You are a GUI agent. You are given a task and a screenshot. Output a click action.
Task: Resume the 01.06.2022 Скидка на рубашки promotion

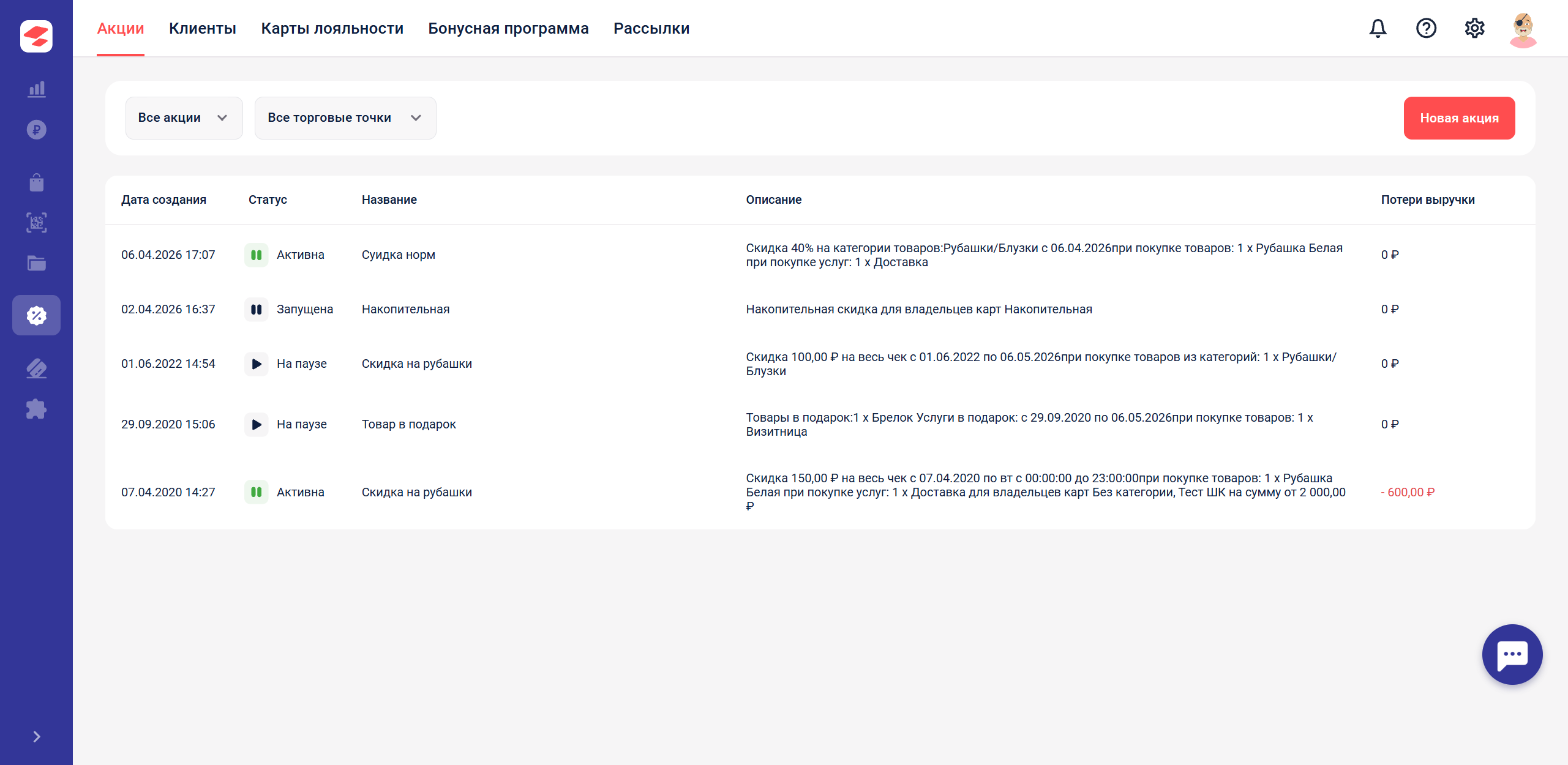tap(257, 364)
